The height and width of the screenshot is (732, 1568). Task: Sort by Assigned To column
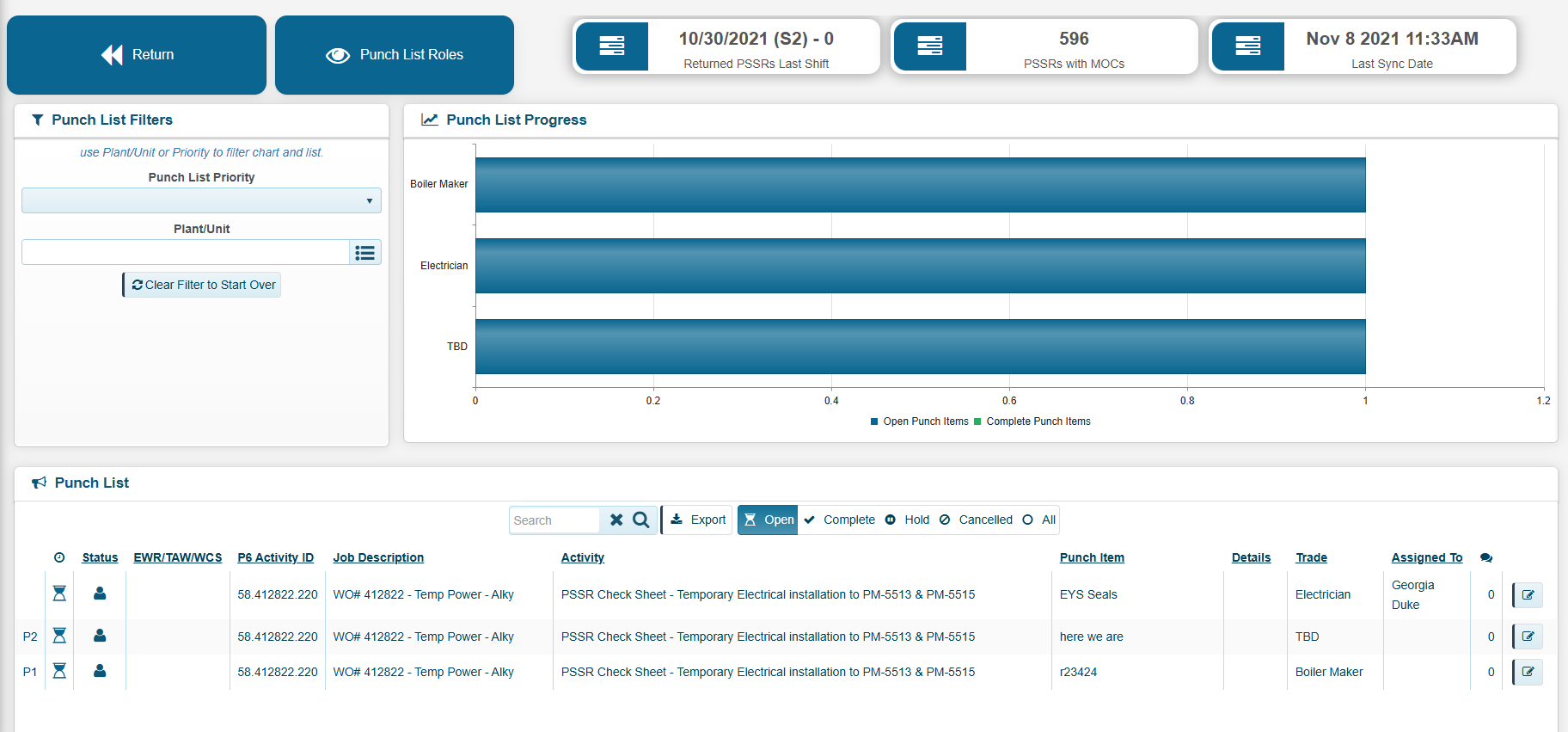tap(1427, 557)
